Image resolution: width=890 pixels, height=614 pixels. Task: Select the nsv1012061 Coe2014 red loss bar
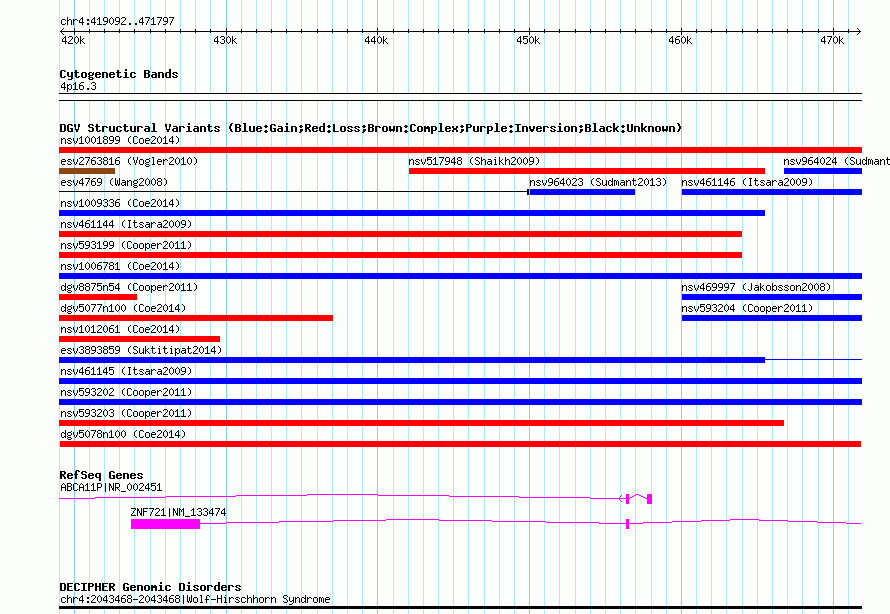(x=139, y=339)
